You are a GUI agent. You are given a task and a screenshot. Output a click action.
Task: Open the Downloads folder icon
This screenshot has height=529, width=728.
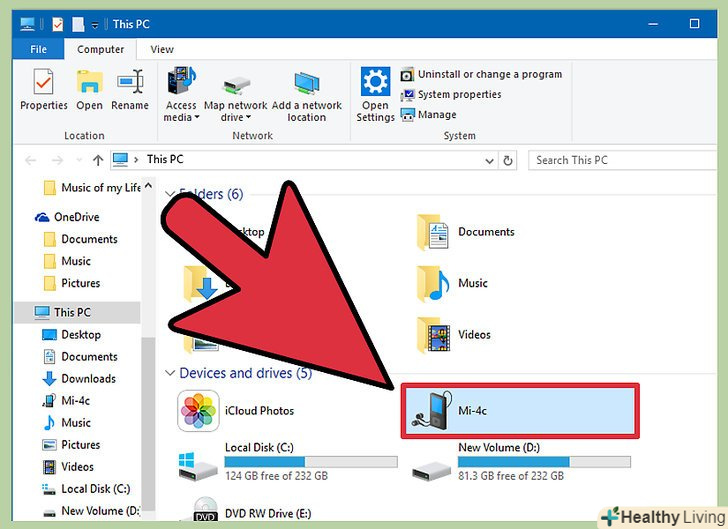point(201,283)
